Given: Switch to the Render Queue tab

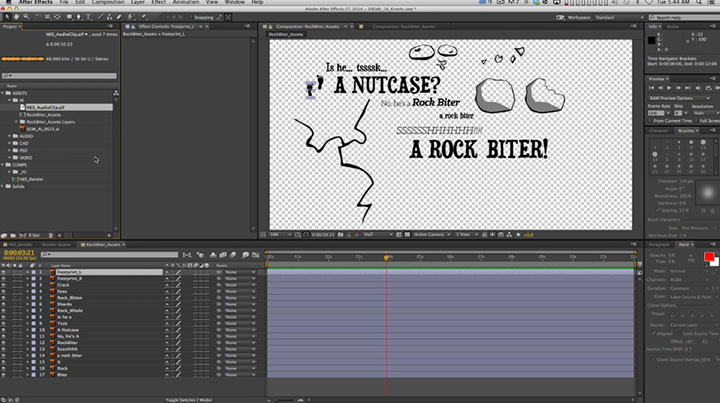Looking at the screenshot, I should tap(57, 245).
